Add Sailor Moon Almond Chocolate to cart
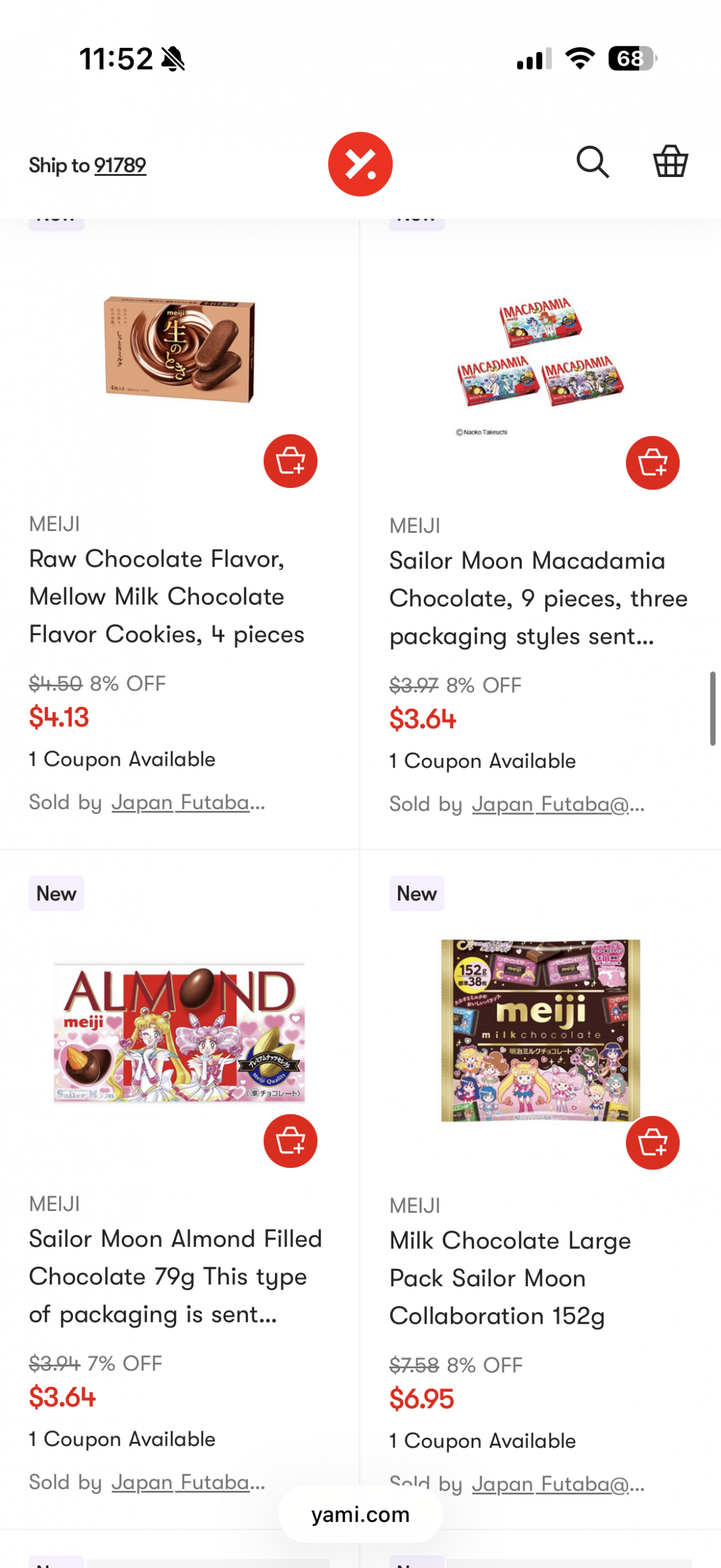 (x=290, y=1141)
